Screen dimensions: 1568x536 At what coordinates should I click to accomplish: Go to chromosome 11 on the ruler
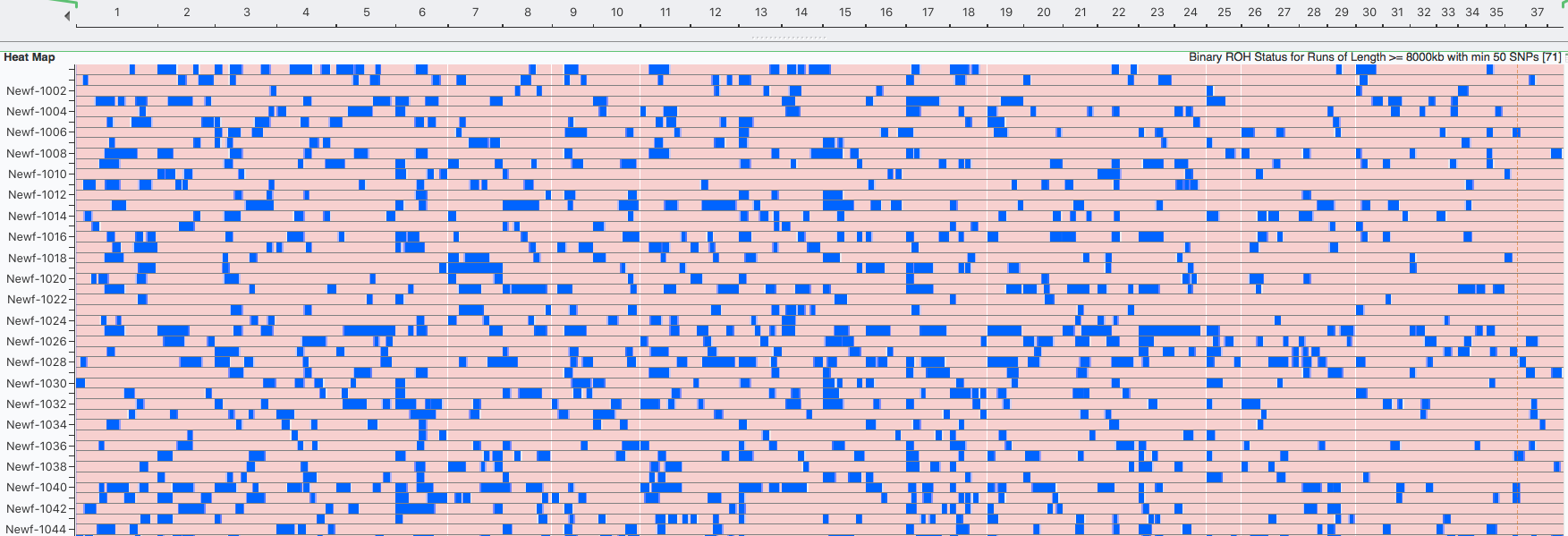[665, 13]
